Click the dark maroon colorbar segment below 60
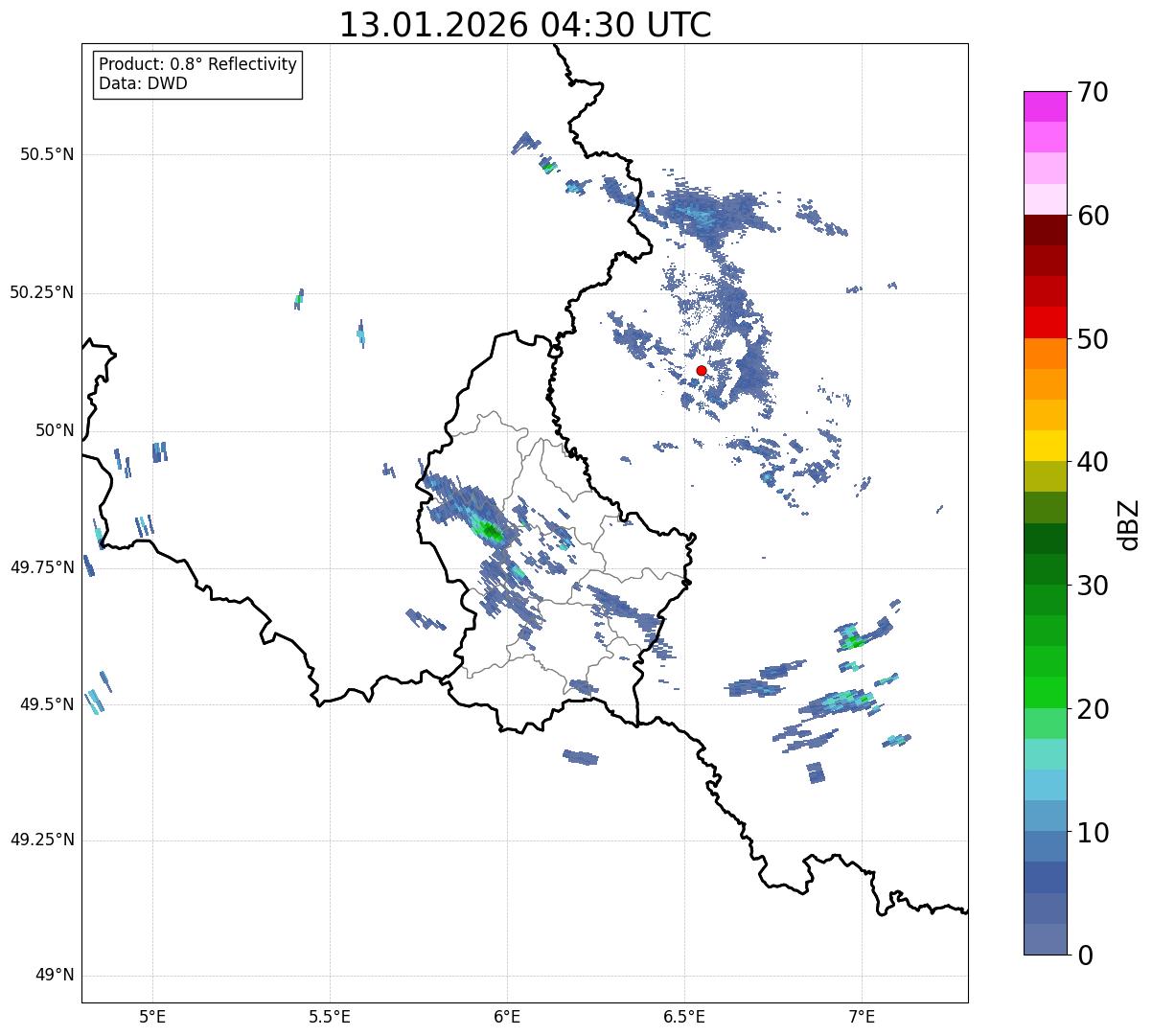Viewport: 1152px width, 1036px height. click(1046, 230)
